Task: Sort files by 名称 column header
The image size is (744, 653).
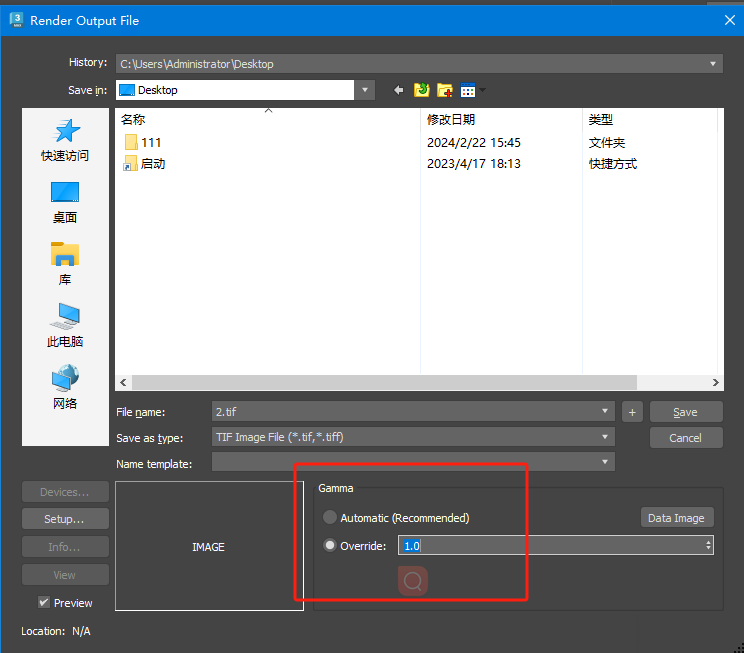Action: (x=133, y=119)
